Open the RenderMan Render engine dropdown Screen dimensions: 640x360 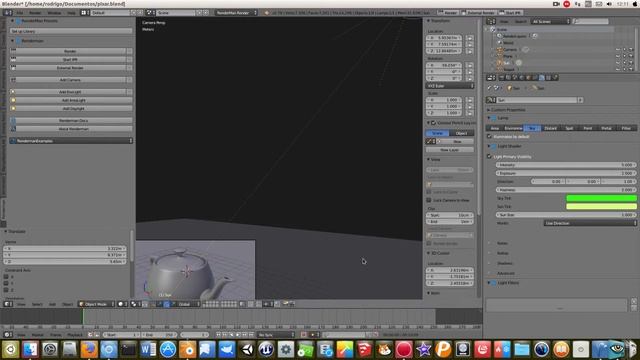[x=236, y=13]
